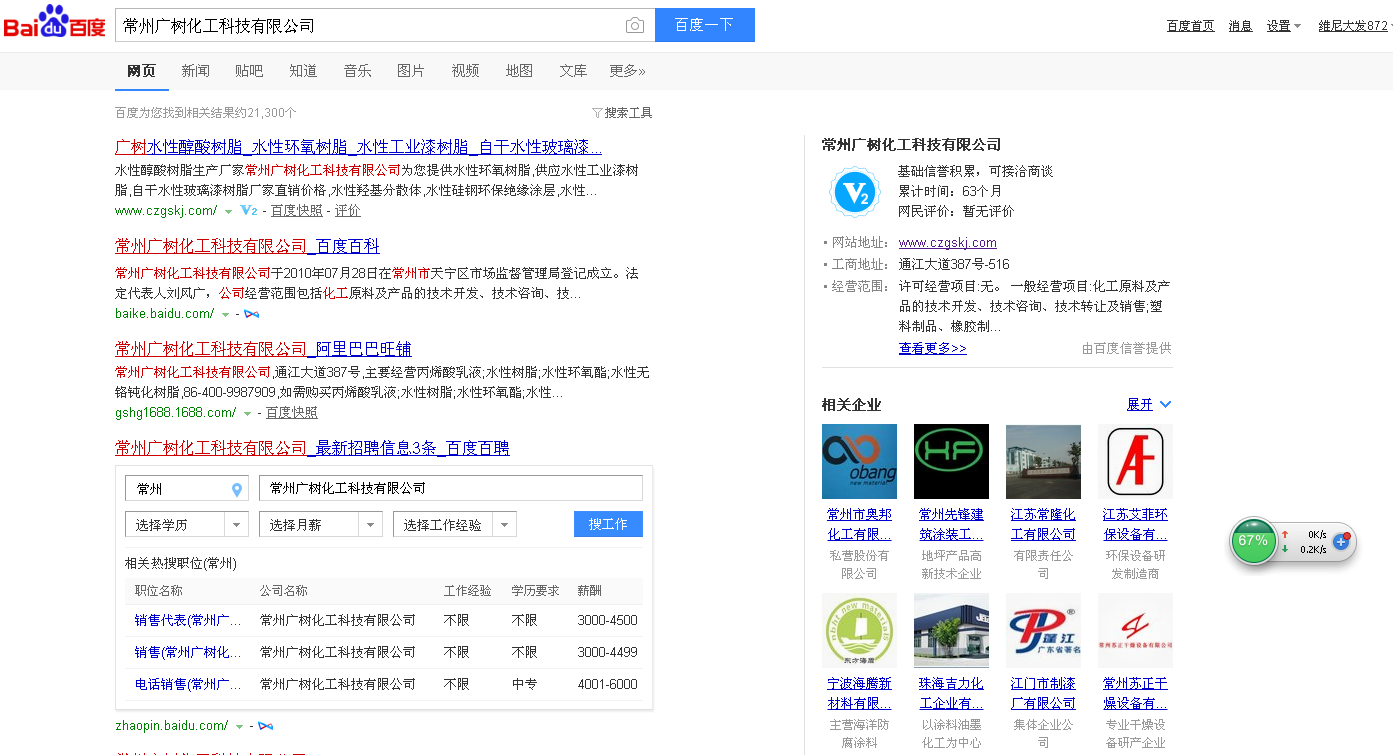The width and height of the screenshot is (1393, 755).
Task: Click the blue plus on speed widget
Action: pyautogui.click(x=1342, y=541)
